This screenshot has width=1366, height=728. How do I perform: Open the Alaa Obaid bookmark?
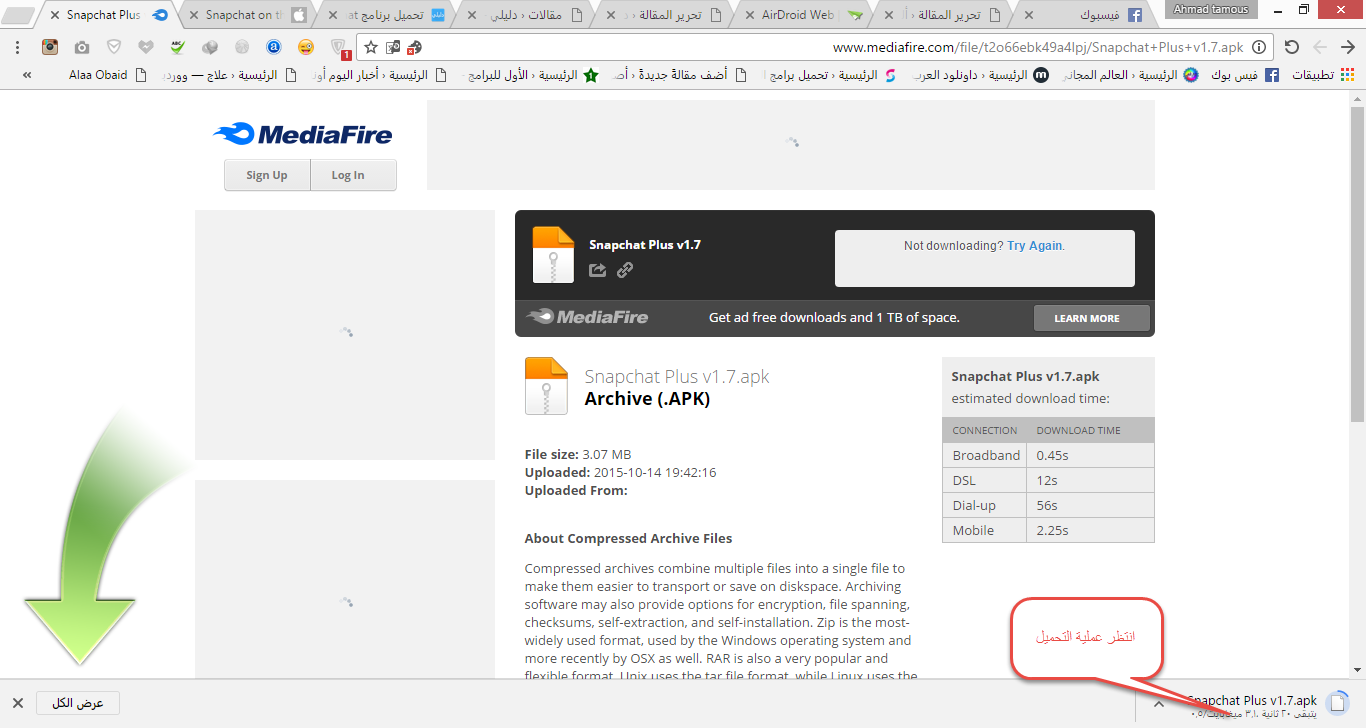(108, 75)
